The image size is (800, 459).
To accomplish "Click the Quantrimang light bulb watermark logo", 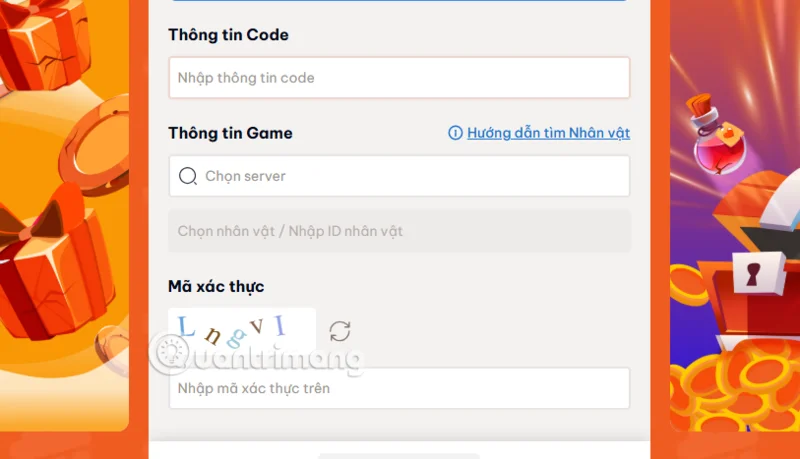I will pyautogui.click(x=171, y=352).
